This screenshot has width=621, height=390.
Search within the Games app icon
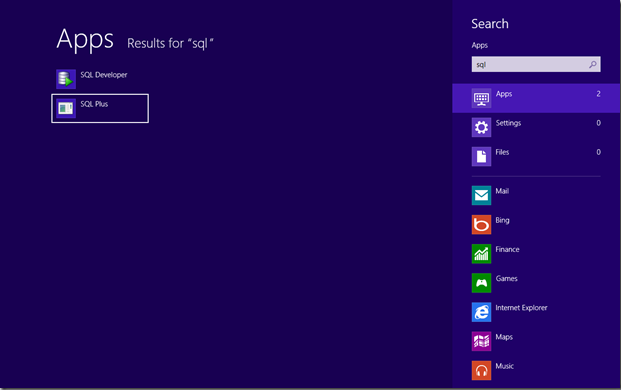point(481,283)
